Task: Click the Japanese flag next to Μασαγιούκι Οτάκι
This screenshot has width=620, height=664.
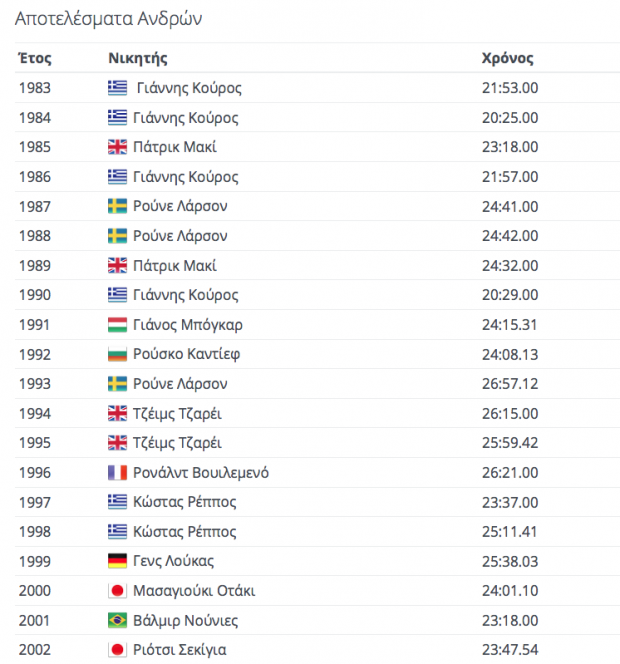Action: click(117, 591)
